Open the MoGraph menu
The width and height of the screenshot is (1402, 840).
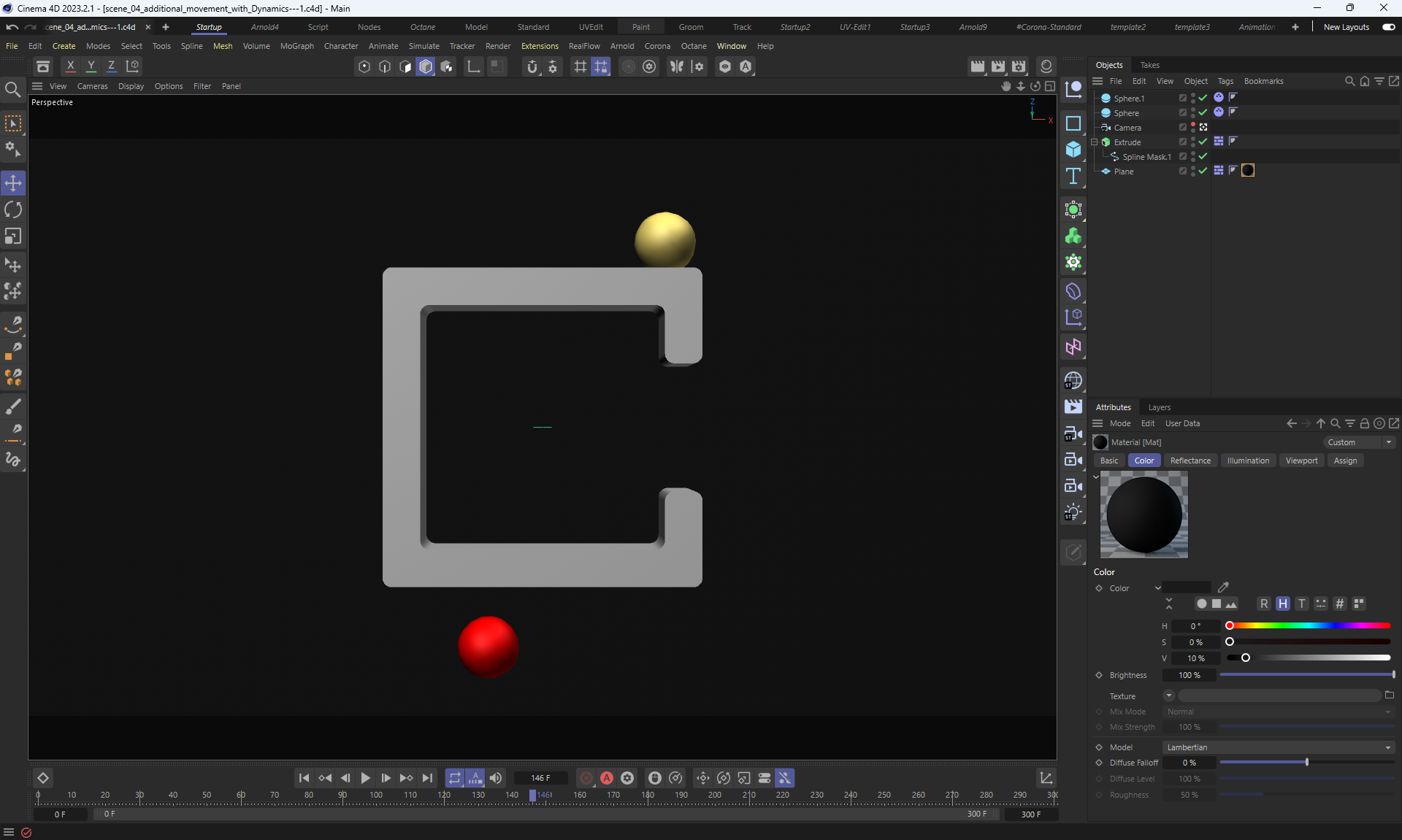tap(296, 46)
